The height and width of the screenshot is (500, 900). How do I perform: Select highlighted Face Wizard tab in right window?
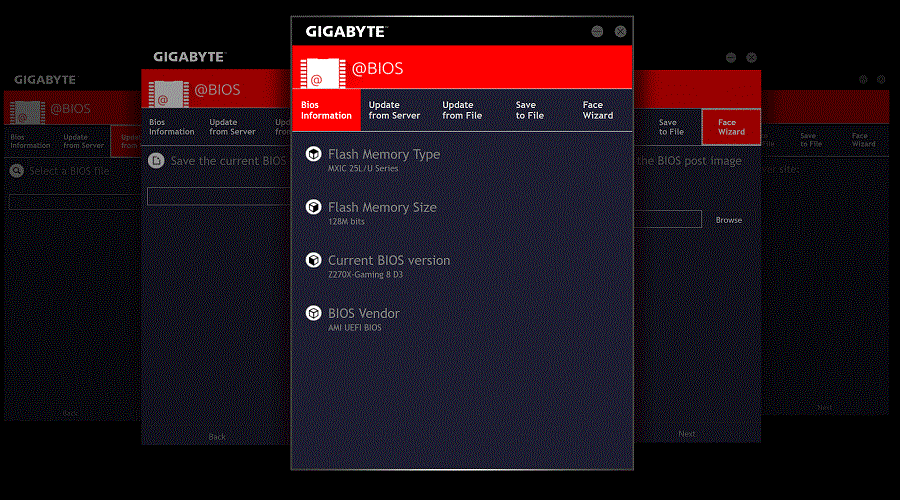[x=731, y=127]
